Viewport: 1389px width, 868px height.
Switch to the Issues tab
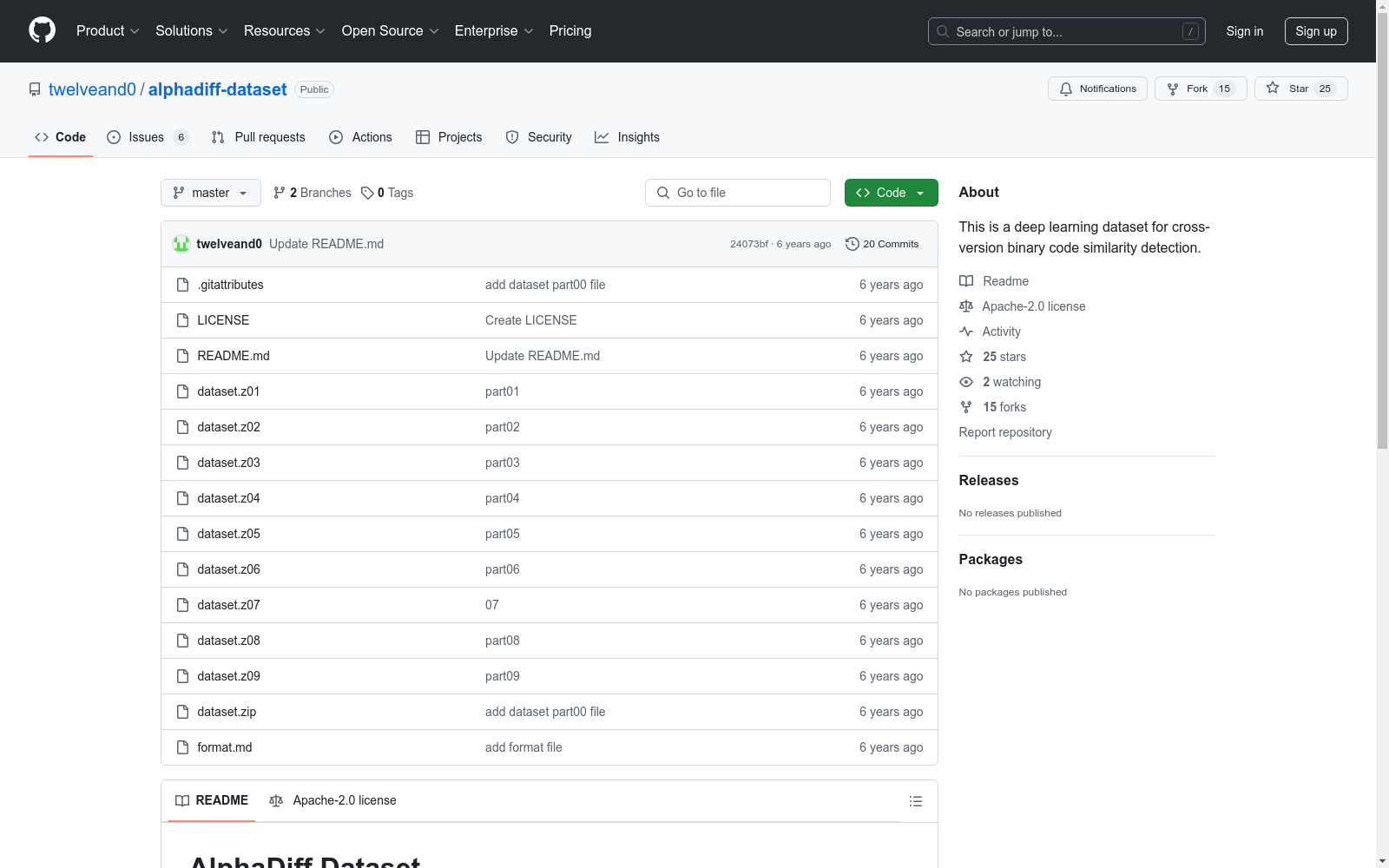tap(148, 137)
